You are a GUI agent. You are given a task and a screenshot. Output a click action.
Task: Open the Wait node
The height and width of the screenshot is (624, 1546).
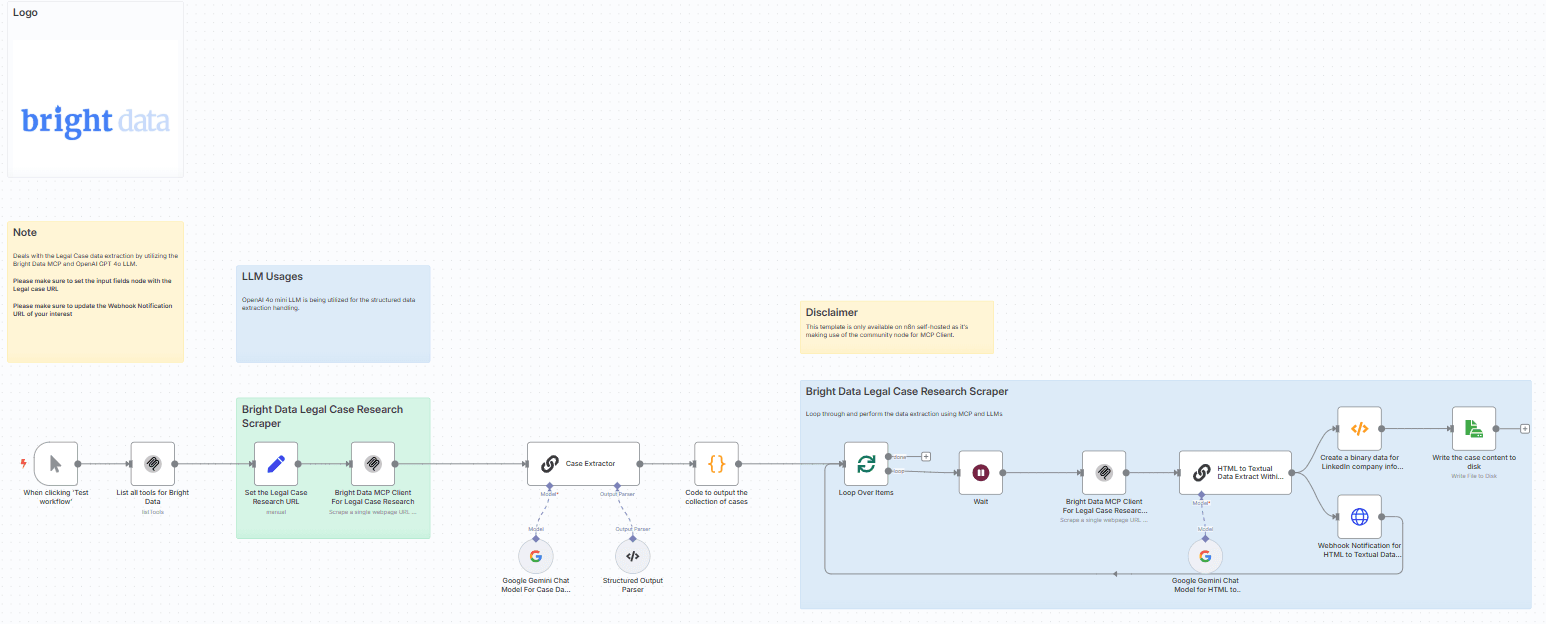(x=981, y=472)
